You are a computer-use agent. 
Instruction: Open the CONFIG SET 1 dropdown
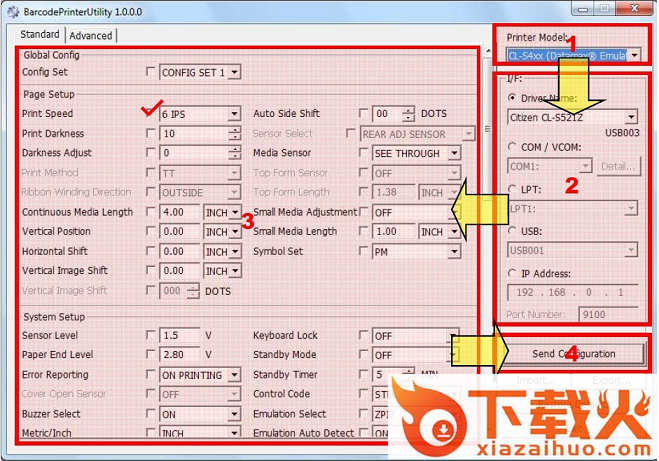tap(235, 72)
